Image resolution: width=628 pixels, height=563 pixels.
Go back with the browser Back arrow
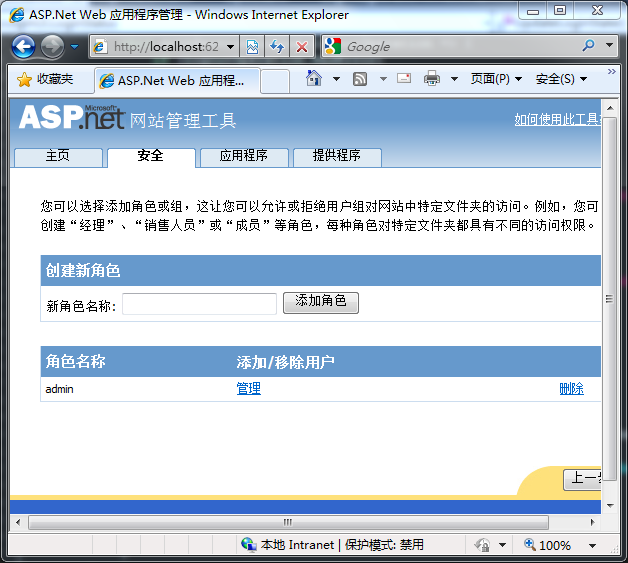point(23,47)
